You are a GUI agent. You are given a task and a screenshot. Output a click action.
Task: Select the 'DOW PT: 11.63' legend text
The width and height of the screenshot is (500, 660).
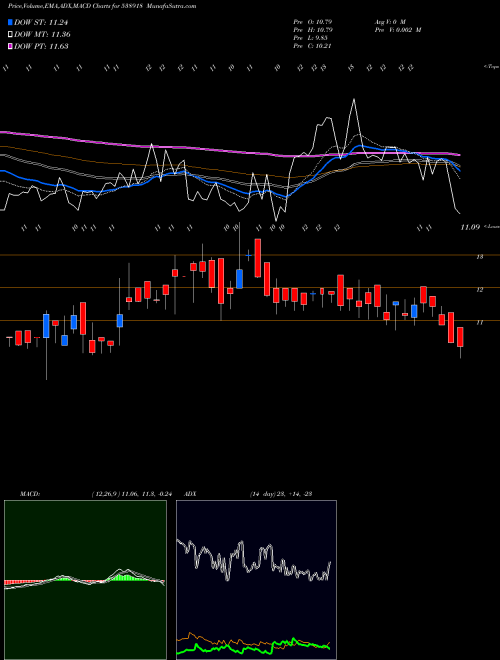41,46
